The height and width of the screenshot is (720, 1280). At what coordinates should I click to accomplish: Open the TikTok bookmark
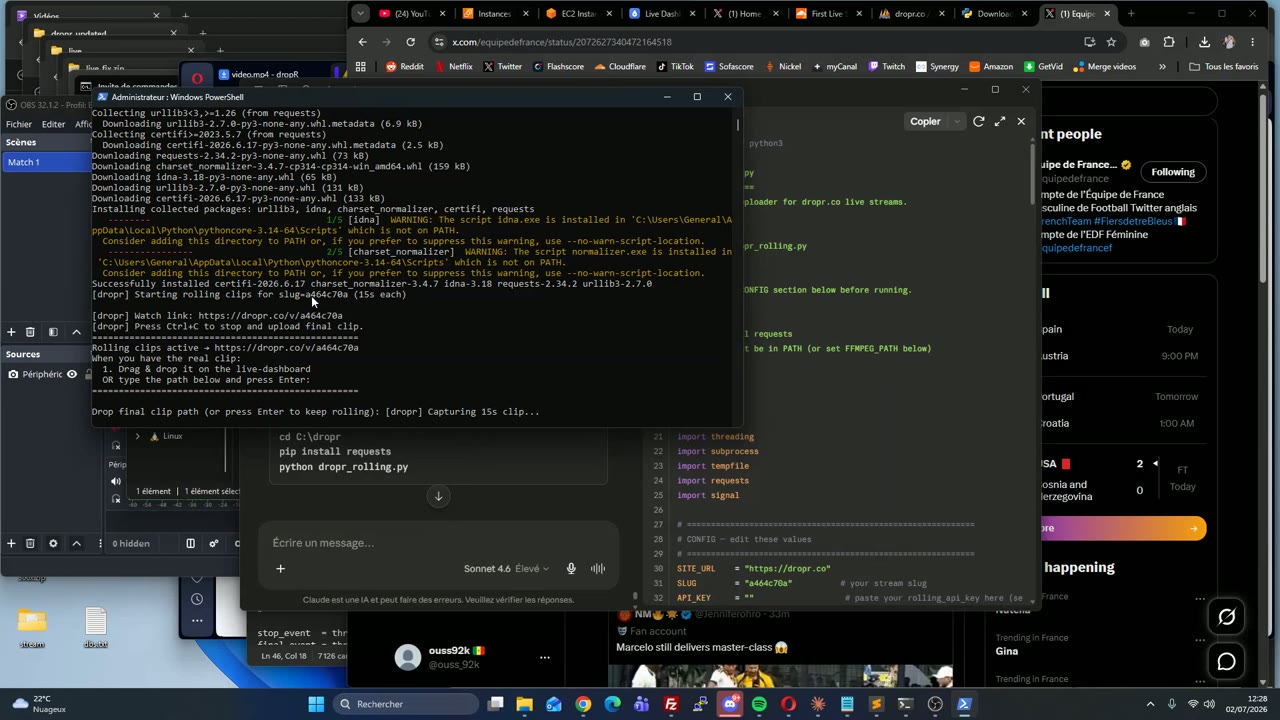click(675, 67)
